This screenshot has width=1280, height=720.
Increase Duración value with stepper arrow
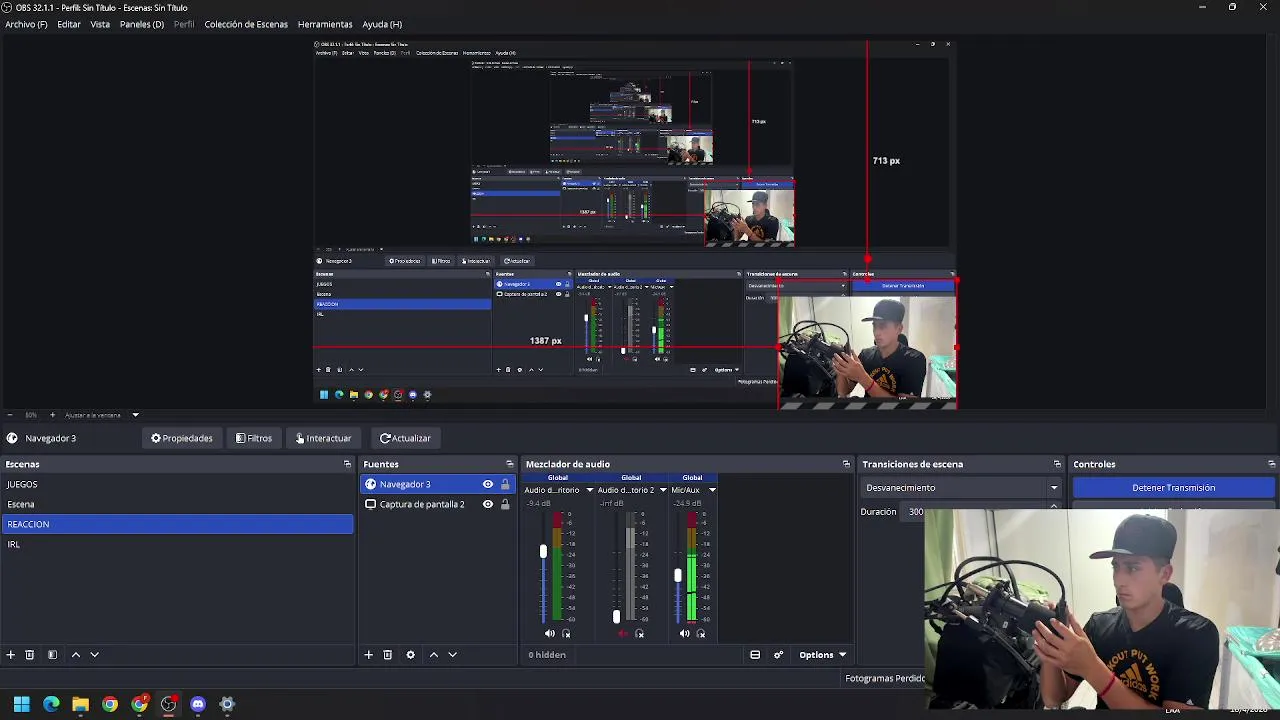tap(1053, 507)
